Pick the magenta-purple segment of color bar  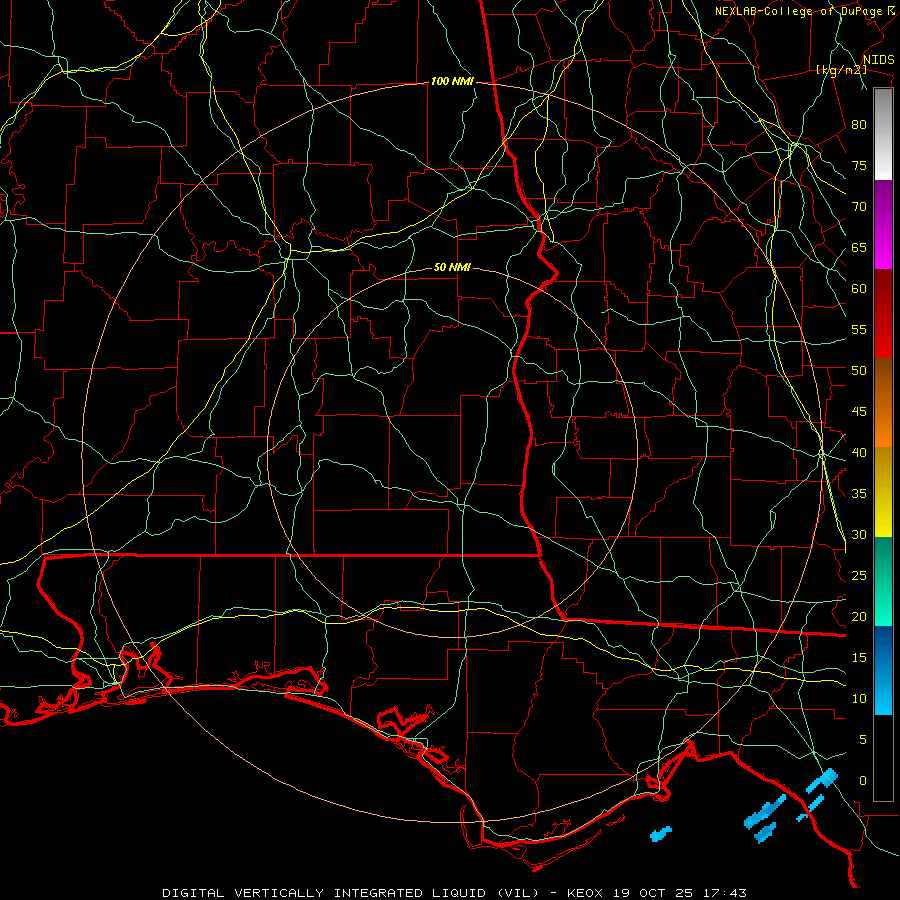coord(883,225)
